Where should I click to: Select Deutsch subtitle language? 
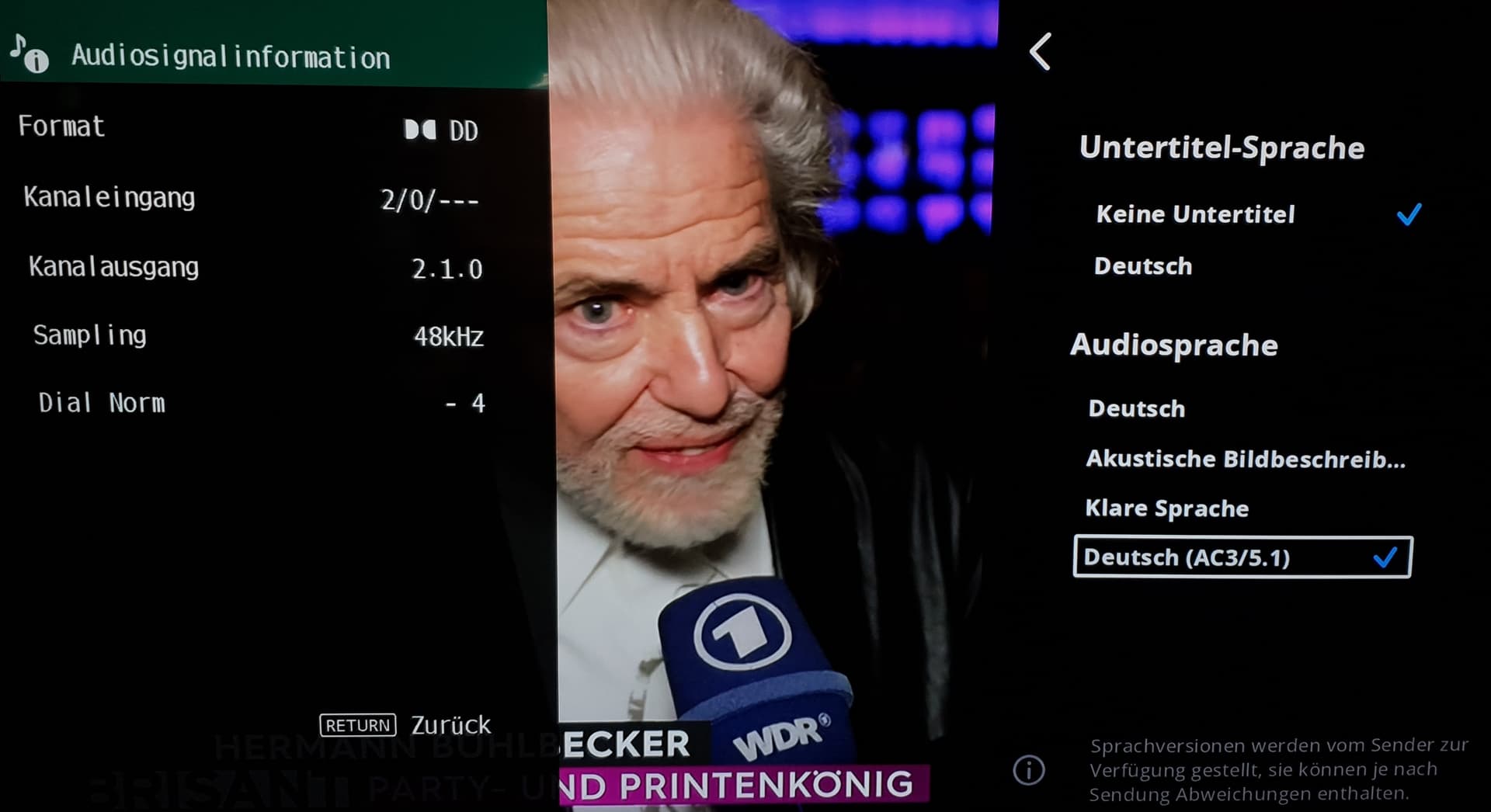click(1143, 266)
